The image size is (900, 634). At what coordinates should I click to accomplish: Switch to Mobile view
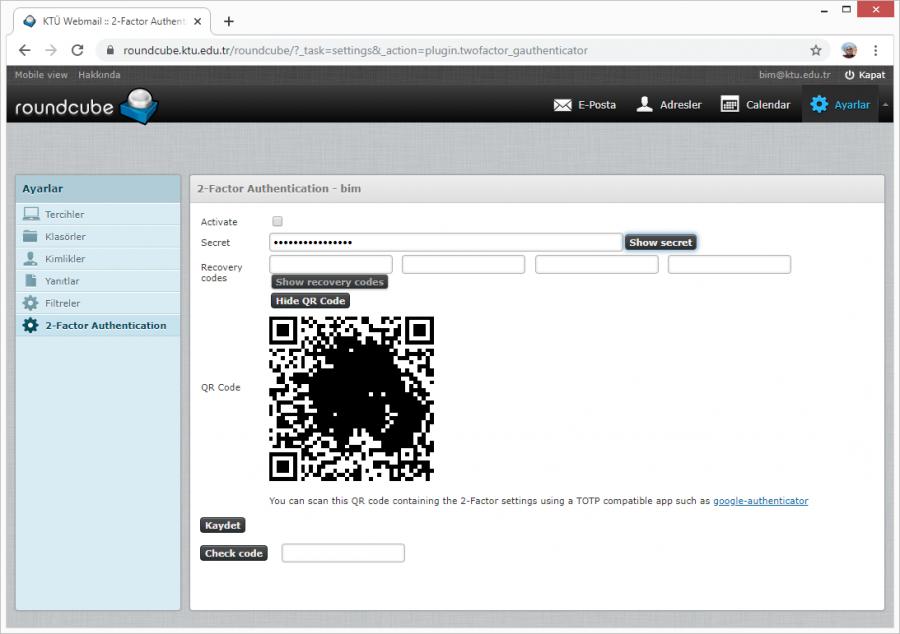(41, 75)
